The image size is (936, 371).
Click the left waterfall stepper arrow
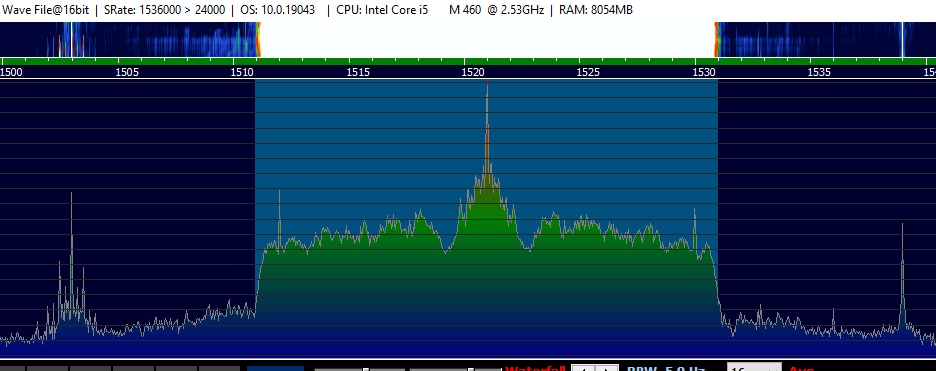tap(583, 368)
